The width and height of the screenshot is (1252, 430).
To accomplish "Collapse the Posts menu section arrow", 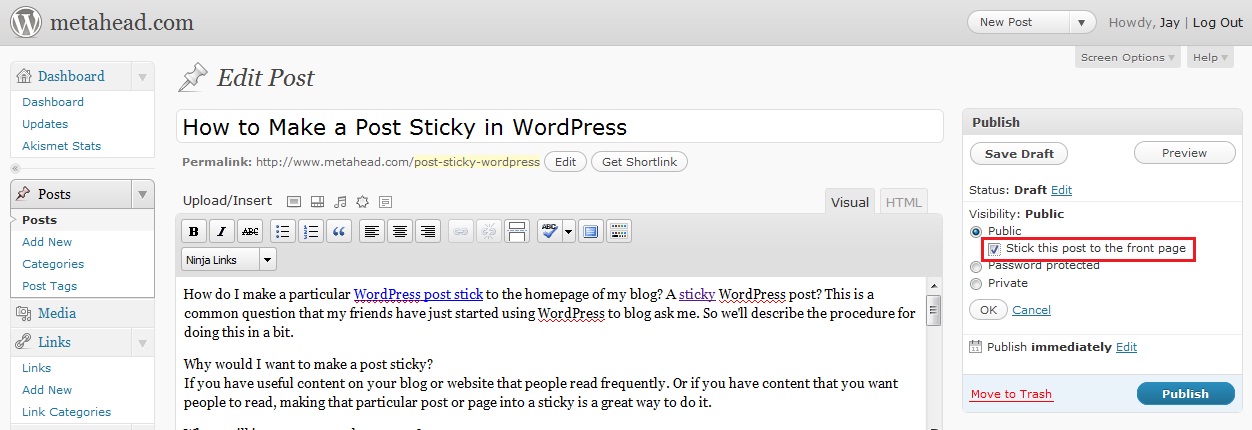I will pyautogui.click(x=142, y=194).
